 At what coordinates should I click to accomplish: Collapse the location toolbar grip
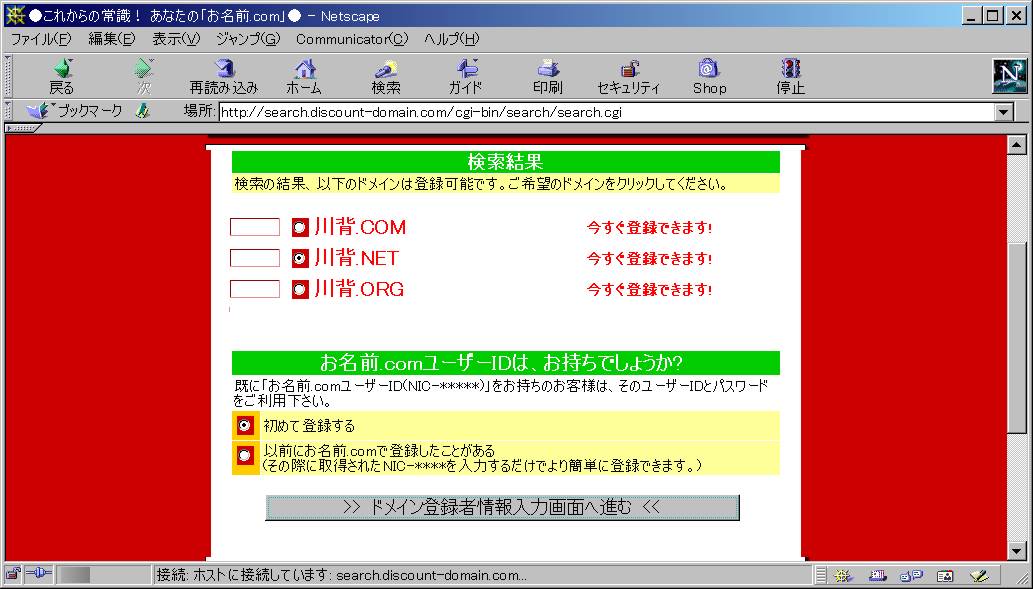tap(8, 111)
